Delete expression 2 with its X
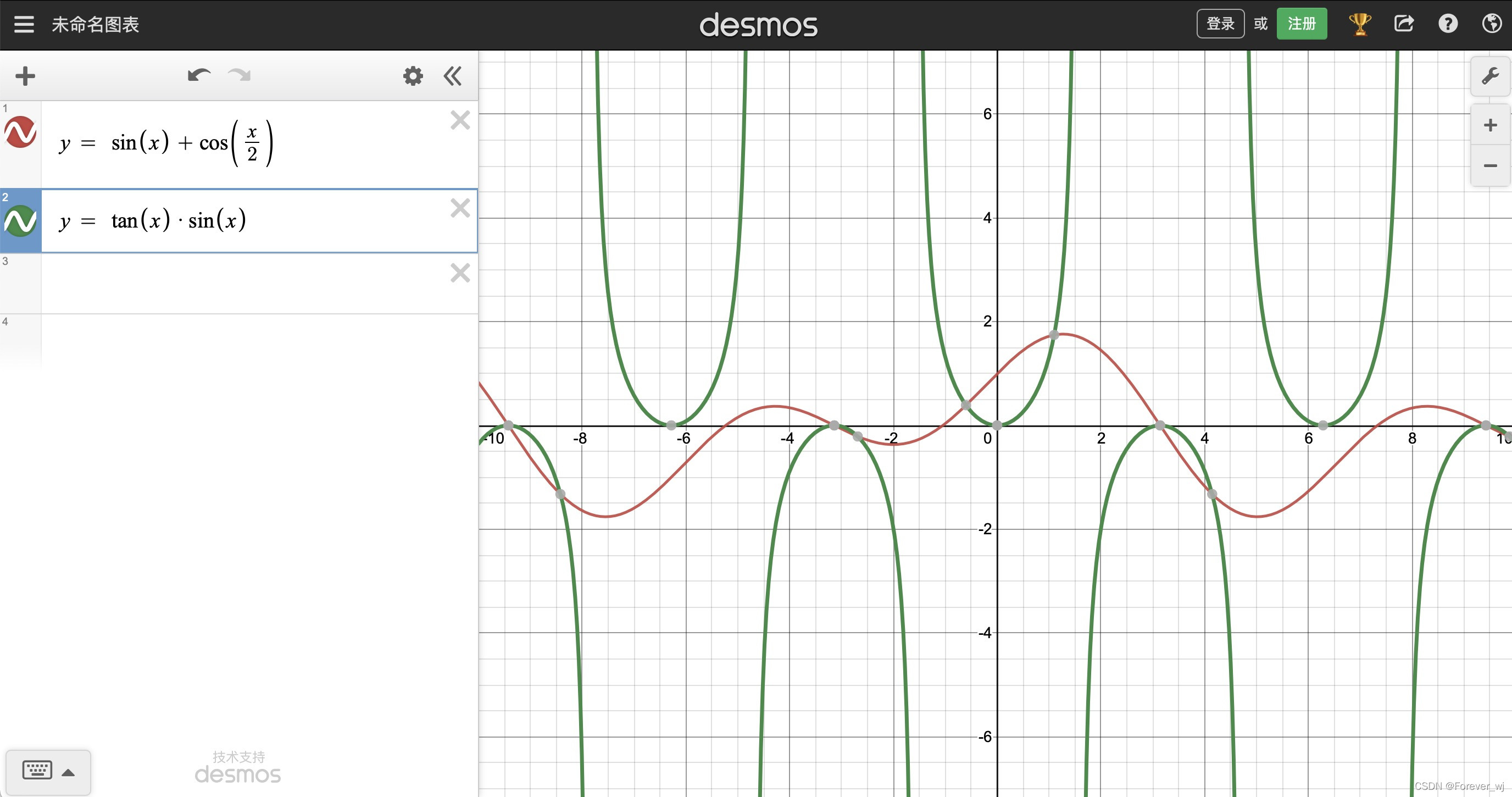This screenshot has width=1512, height=797. click(460, 208)
